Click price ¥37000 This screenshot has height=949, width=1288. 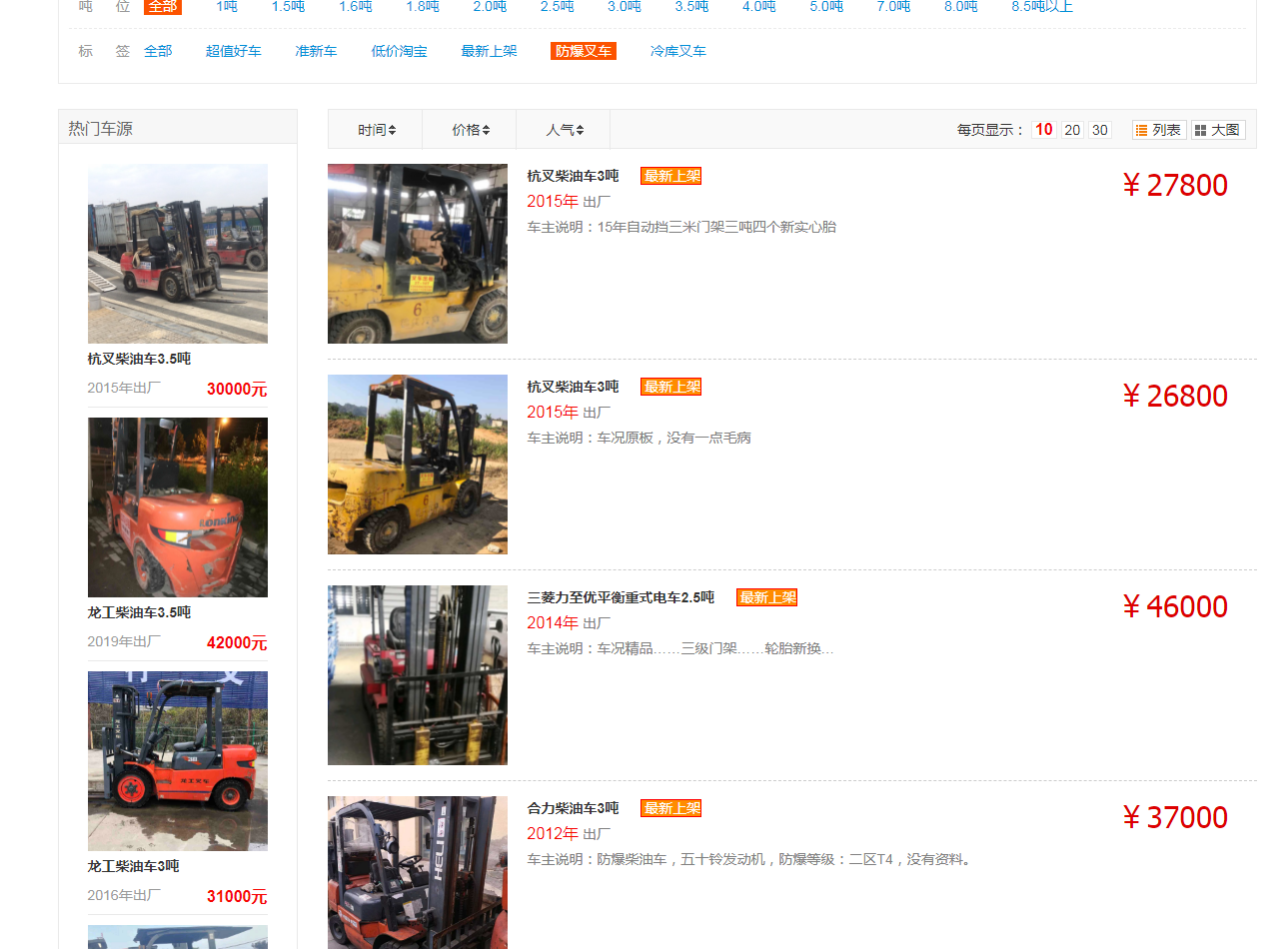click(1175, 817)
